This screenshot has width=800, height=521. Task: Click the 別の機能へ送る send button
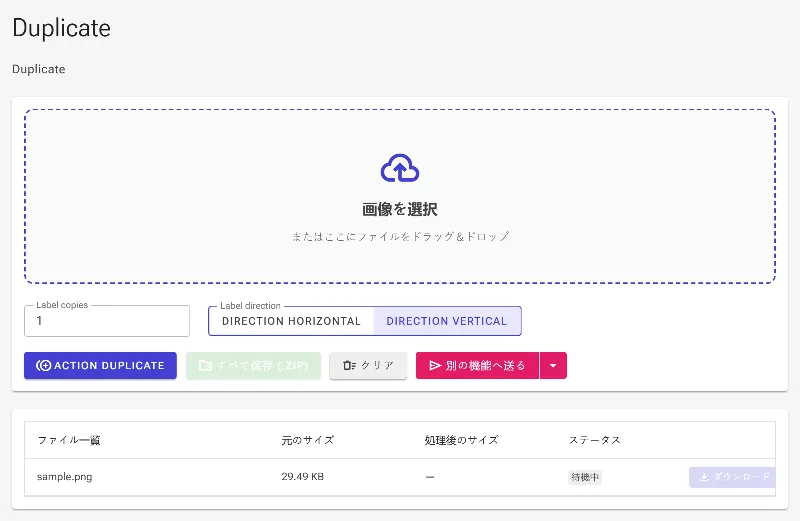[x=478, y=365]
